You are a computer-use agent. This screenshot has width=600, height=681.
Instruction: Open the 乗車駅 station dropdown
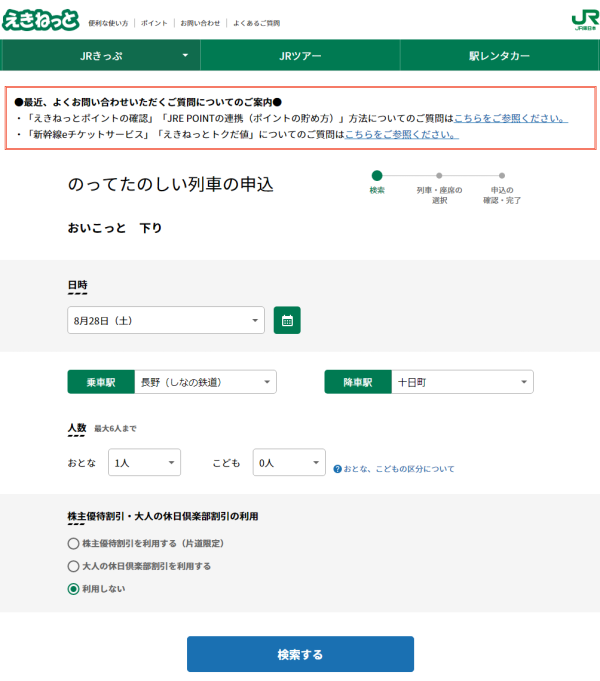click(x=206, y=382)
